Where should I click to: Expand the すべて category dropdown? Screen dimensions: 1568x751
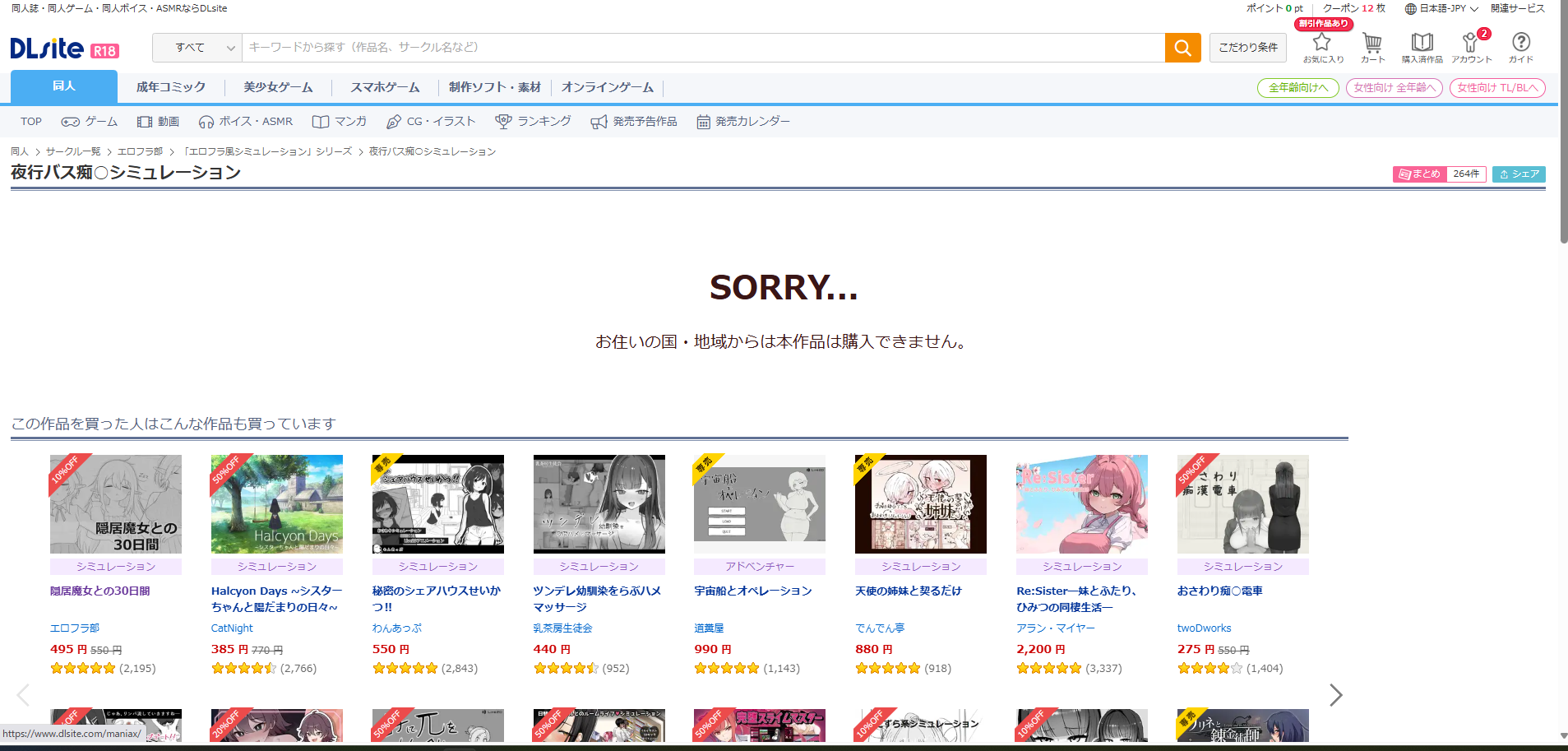point(197,48)
